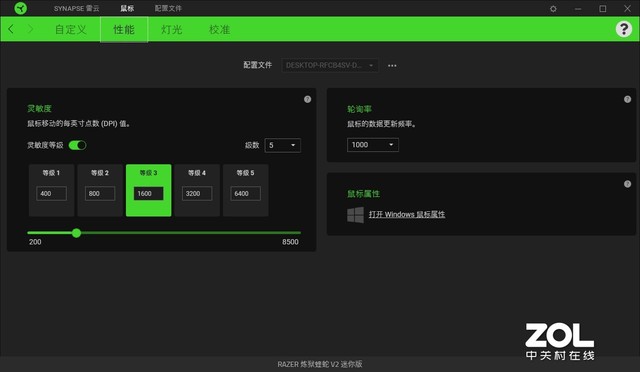Click the sensitivity panel info icon

point(307,99)
